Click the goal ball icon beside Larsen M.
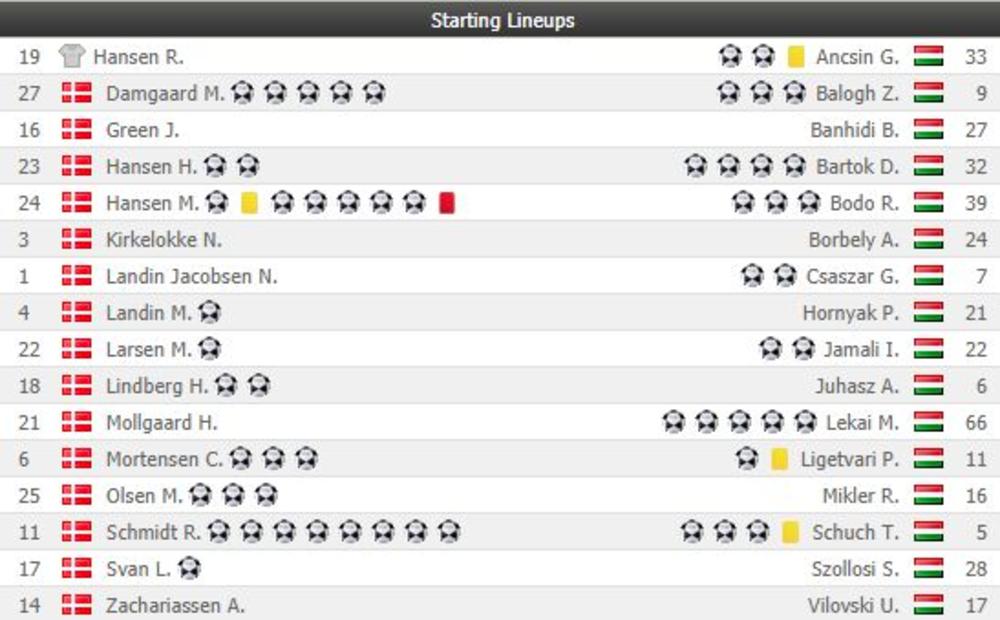The width and height of the screenshot is (1000, 620). coord(209,349)
